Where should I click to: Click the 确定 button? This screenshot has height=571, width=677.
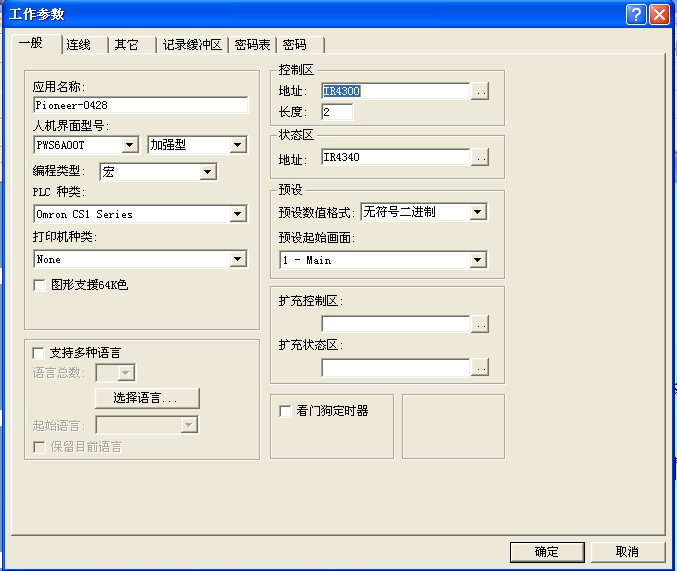click(x=546, y=552)
